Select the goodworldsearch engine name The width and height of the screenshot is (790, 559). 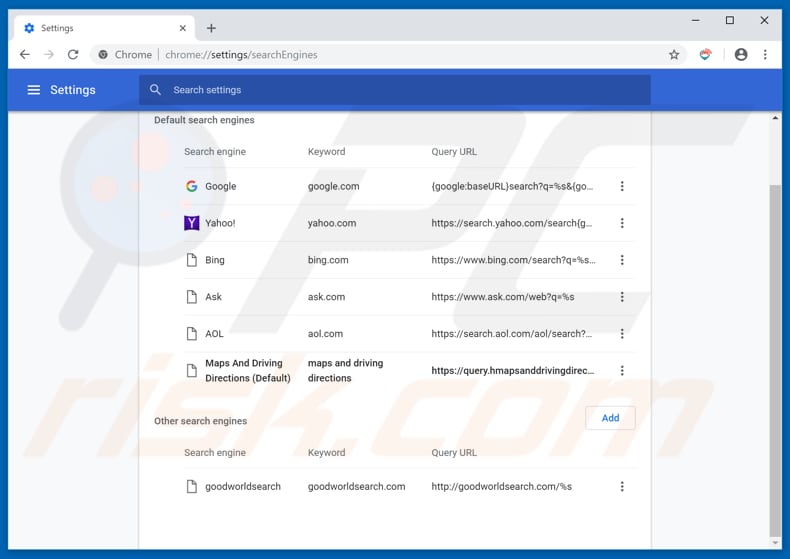pos(243,486)
